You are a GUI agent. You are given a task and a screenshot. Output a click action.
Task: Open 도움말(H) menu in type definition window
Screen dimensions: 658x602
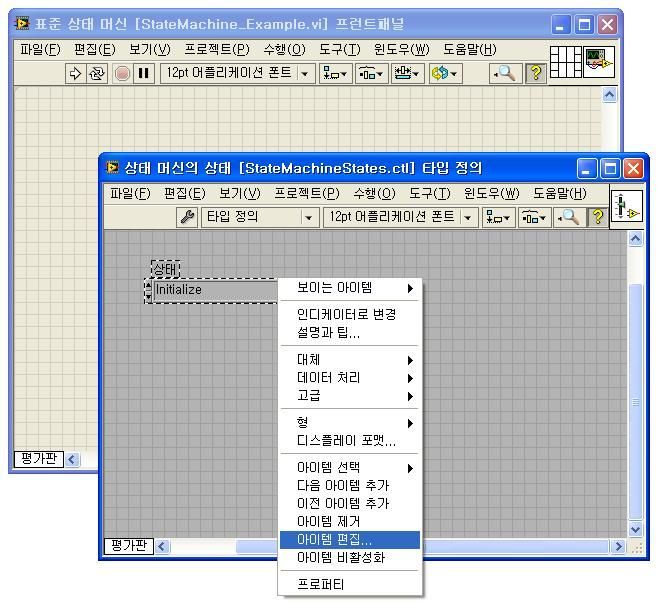[x=560, y=193]
